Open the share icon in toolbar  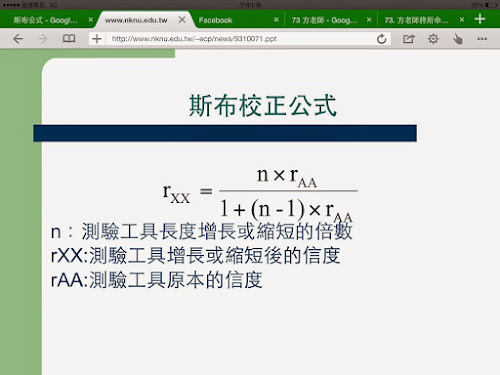coord(408,39)
